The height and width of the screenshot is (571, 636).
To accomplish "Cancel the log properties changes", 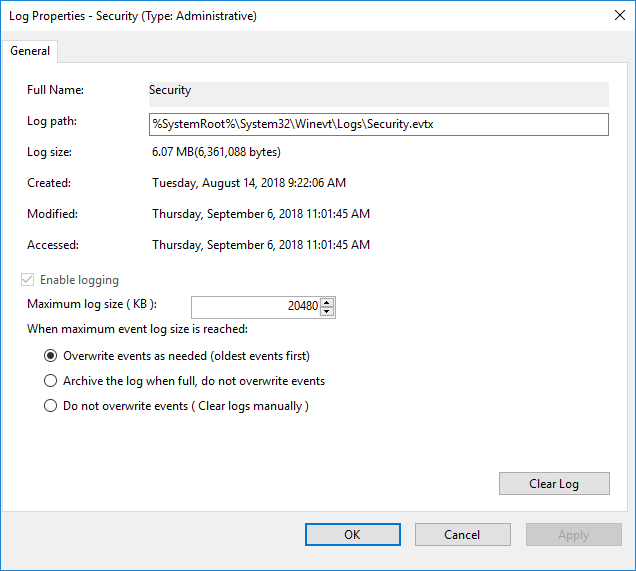I will click(x=462, y=535).
